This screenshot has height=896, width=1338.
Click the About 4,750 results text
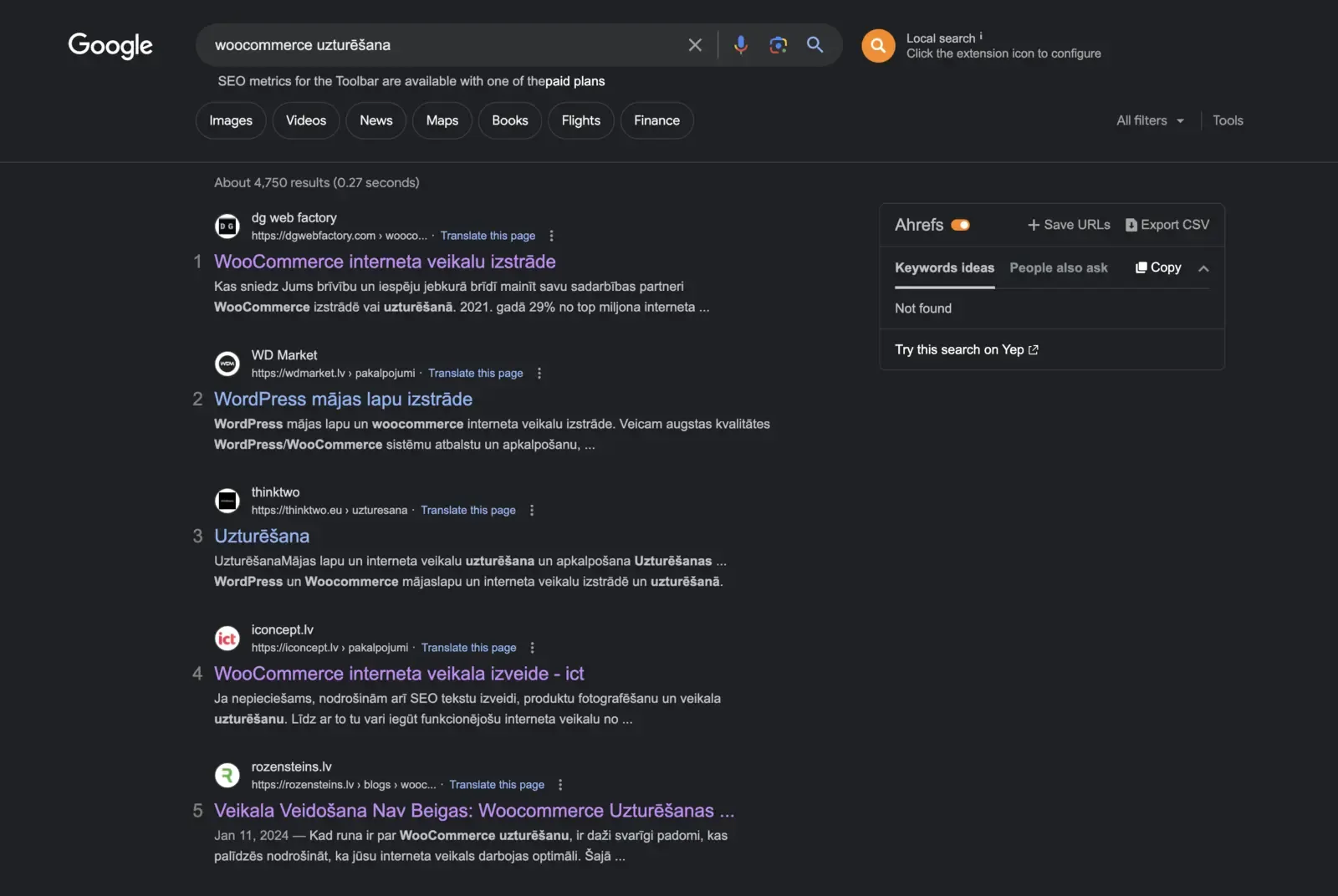point(317,182)
